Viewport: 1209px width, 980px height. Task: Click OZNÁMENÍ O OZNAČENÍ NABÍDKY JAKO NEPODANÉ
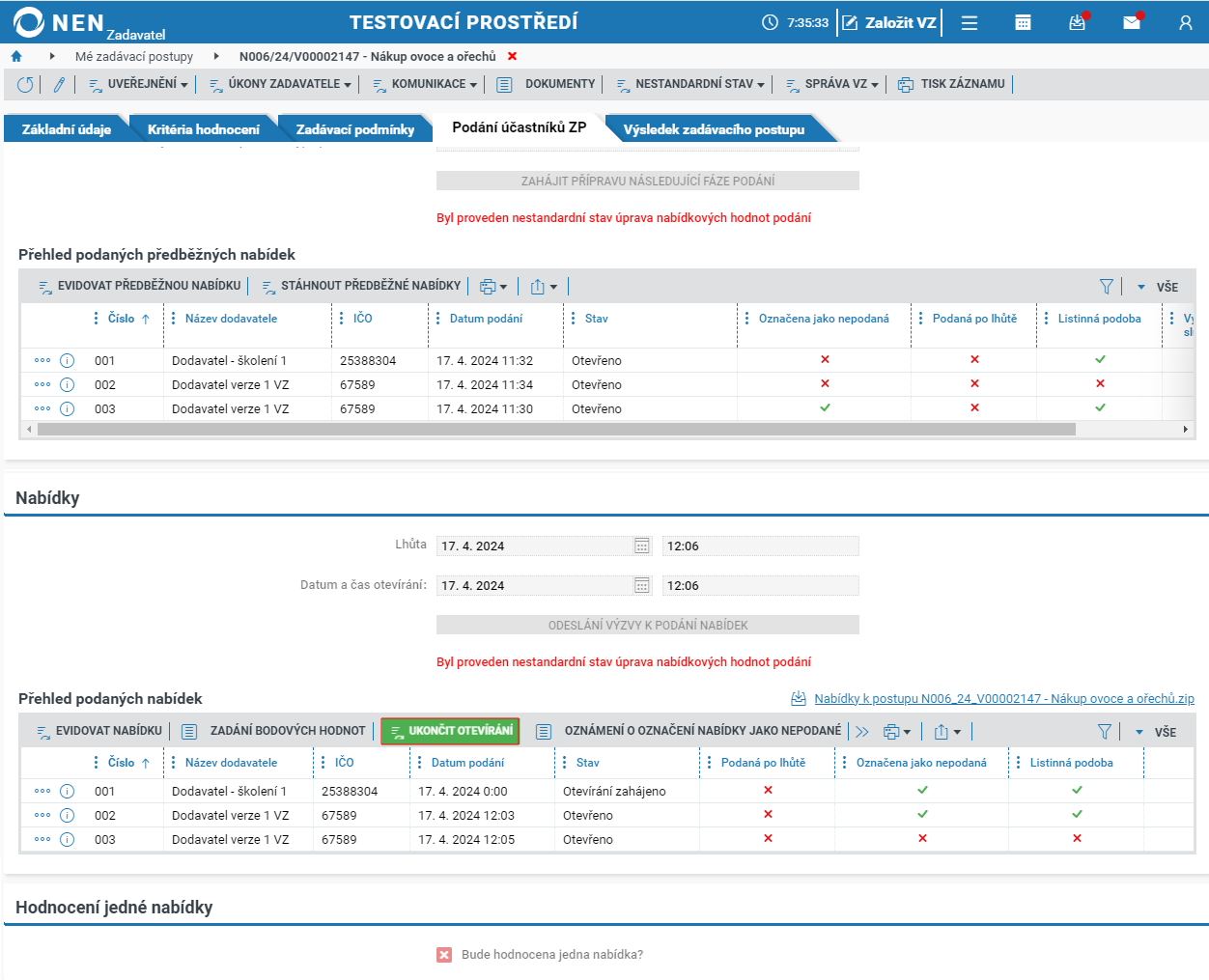[689, 732]
